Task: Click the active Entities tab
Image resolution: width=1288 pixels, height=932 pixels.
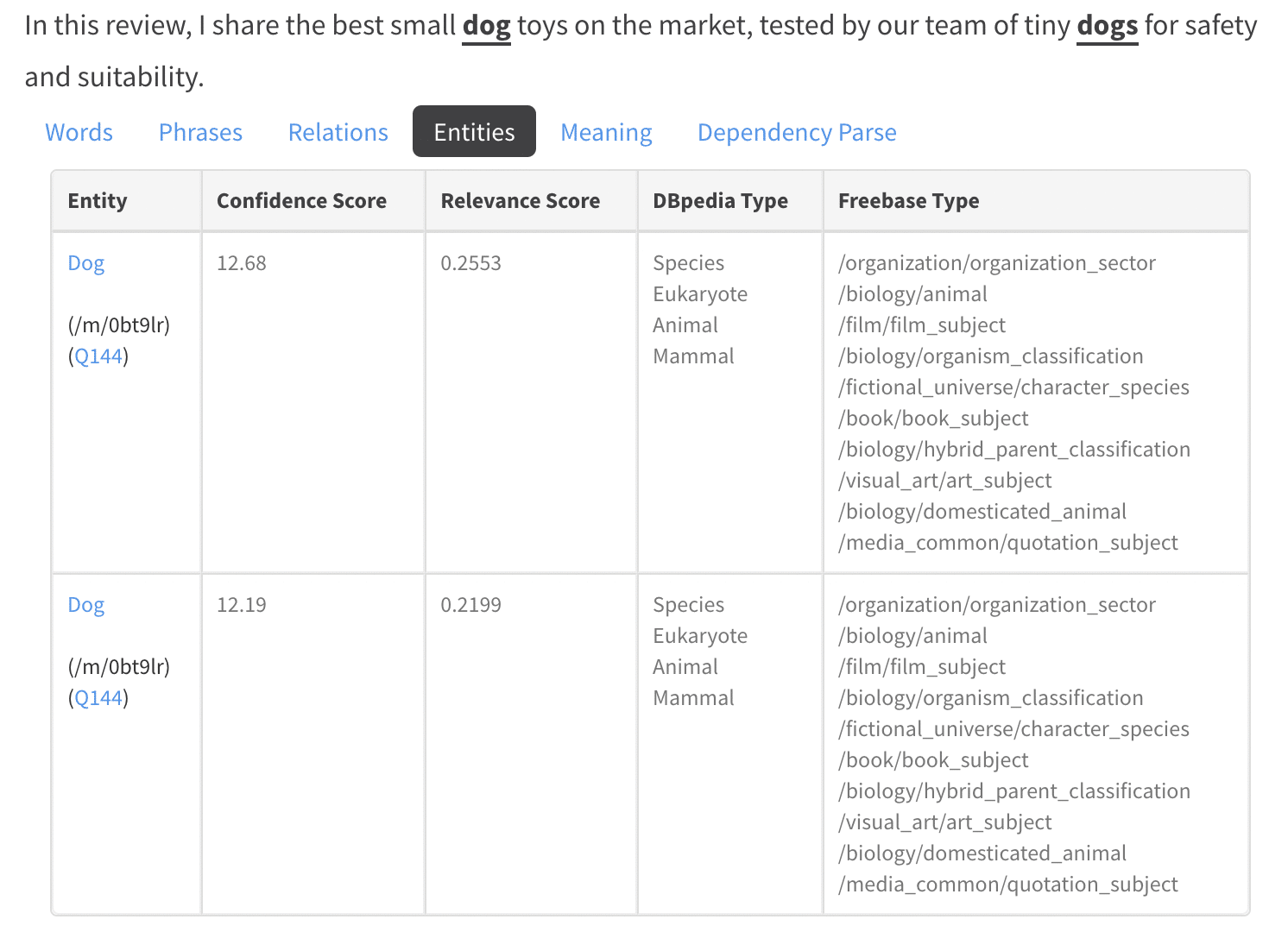Action: click(x=474, y=132)
